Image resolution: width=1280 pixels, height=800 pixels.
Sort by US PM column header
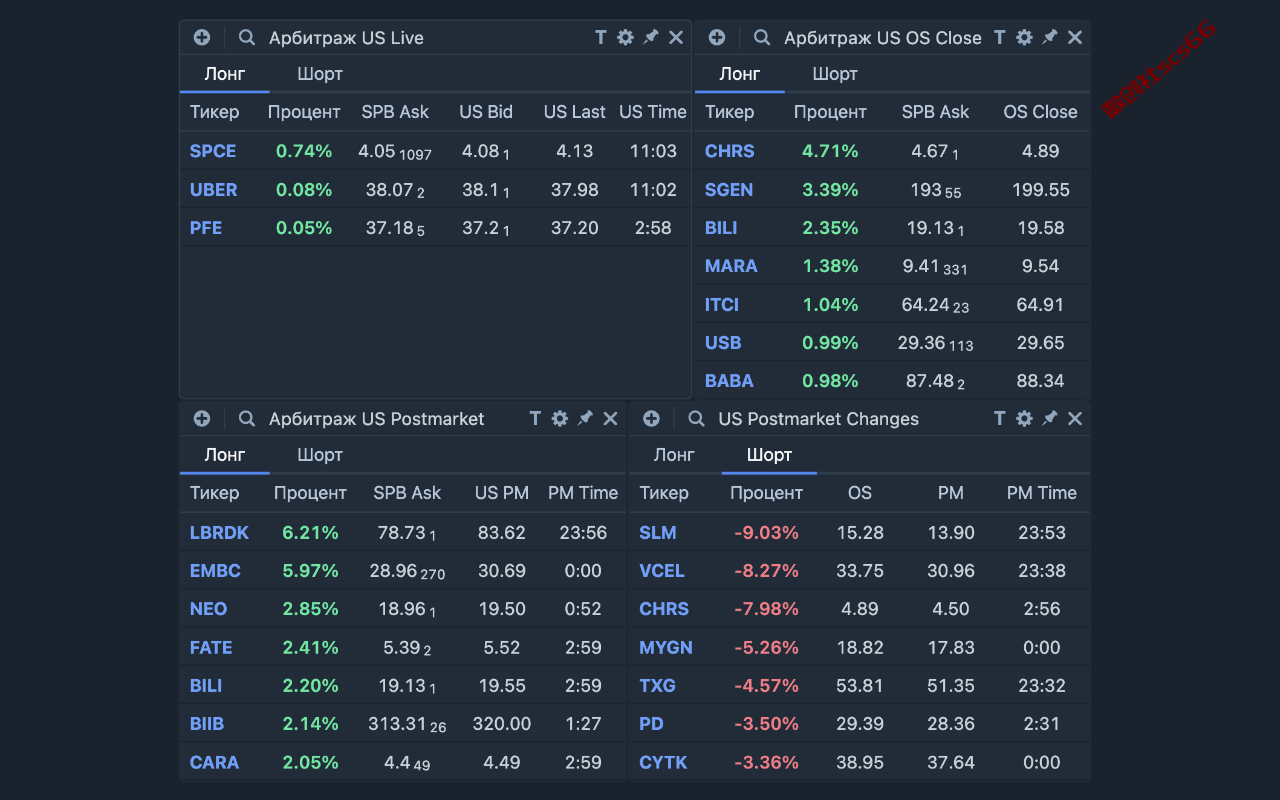coord(502,493)
